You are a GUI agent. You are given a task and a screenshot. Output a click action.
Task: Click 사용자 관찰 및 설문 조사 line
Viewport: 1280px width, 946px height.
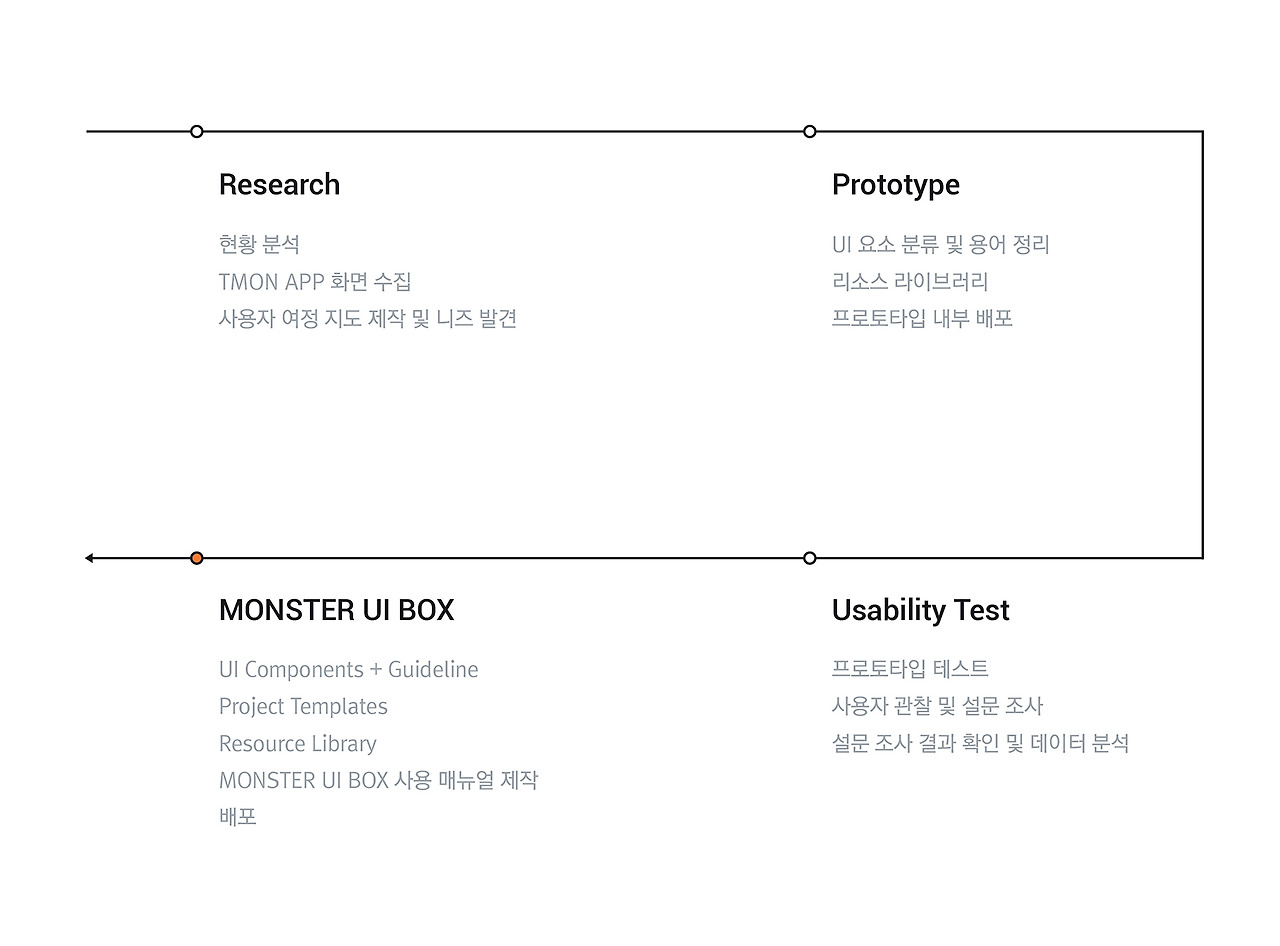click(x=937, y=707)
